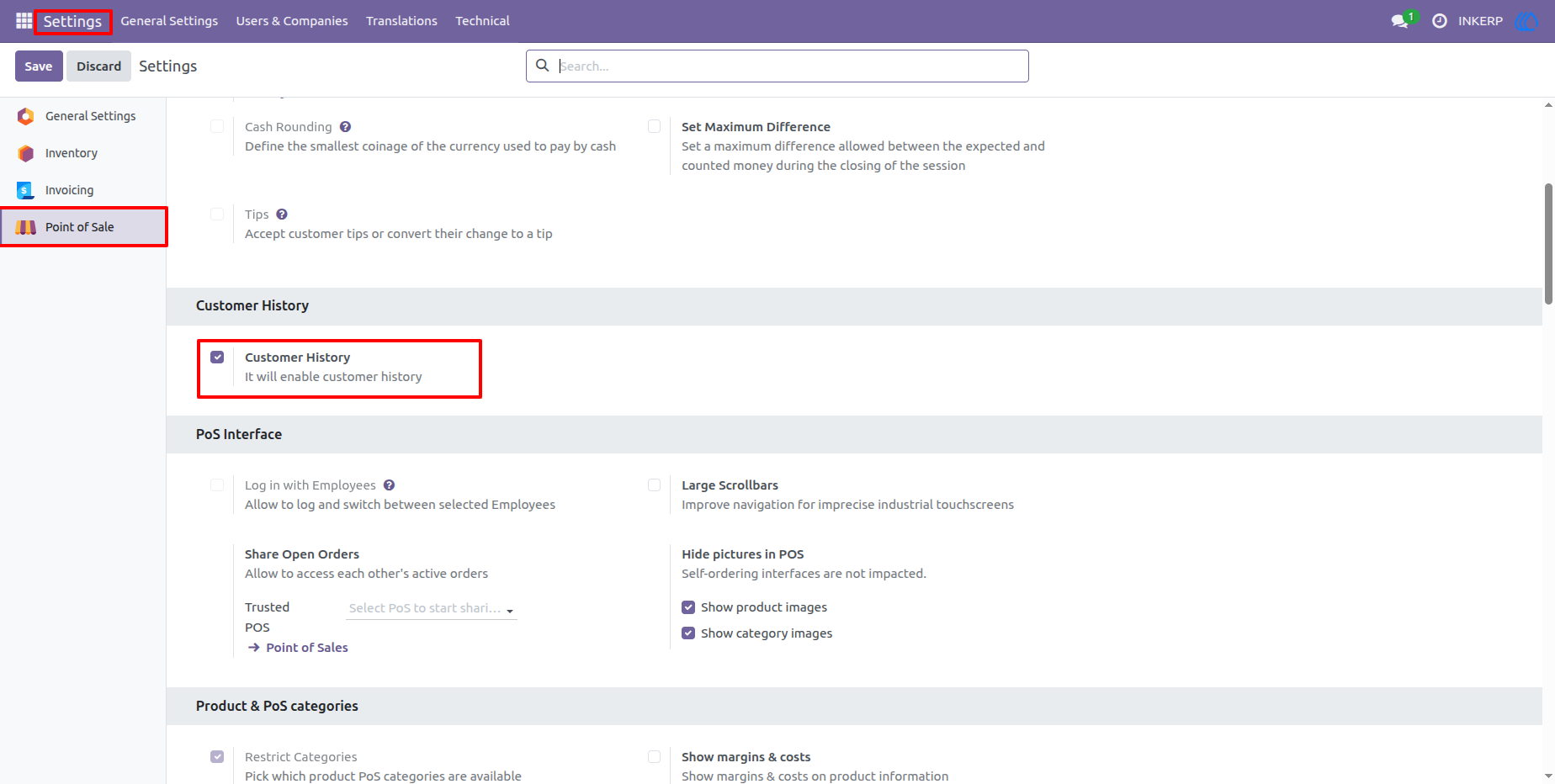1555x784 pixels.
Task: Uncheck the Customer History checkbox
Action: click(x=217, y=358)
